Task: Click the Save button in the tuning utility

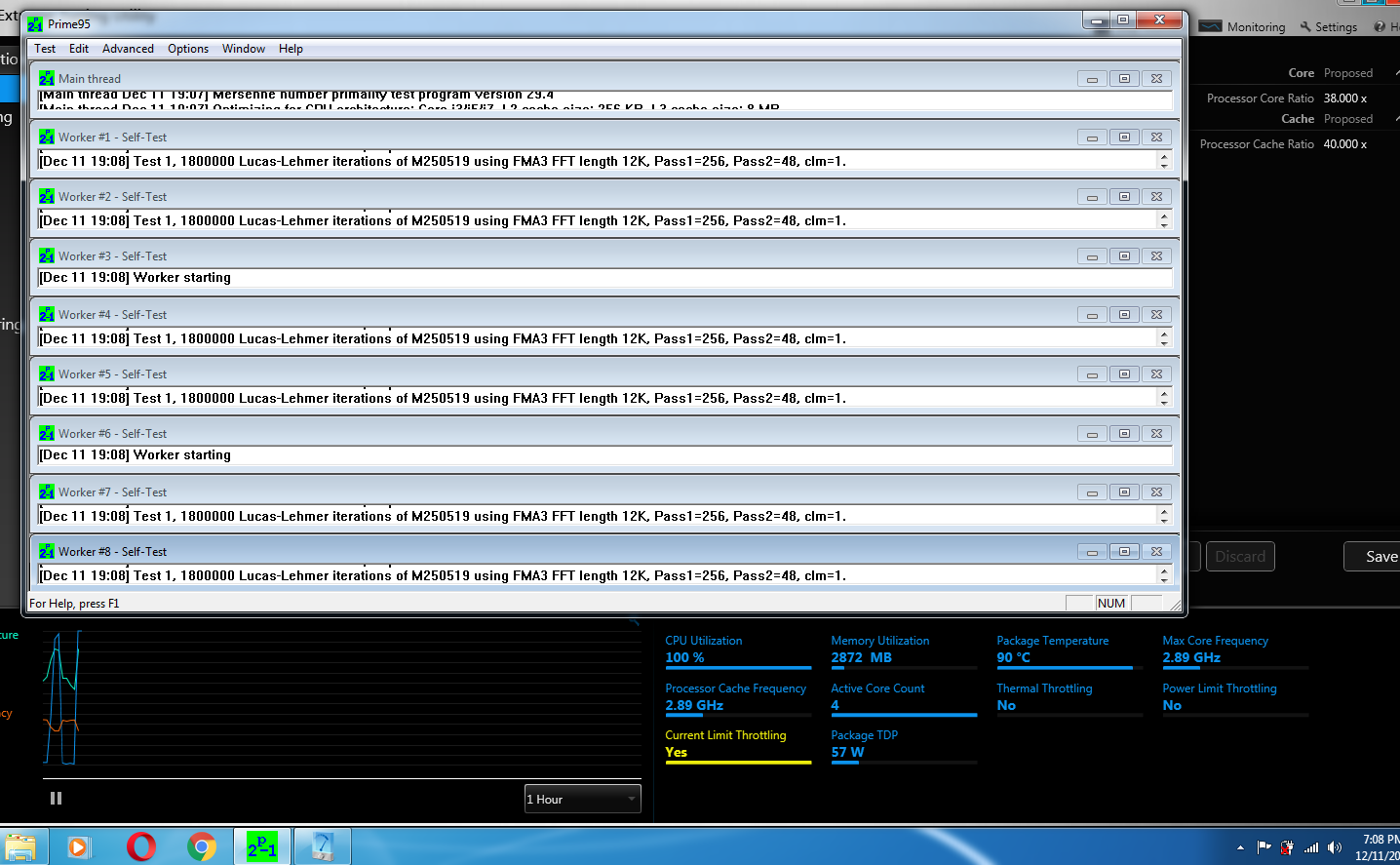Action: (x=1373, y=557)
